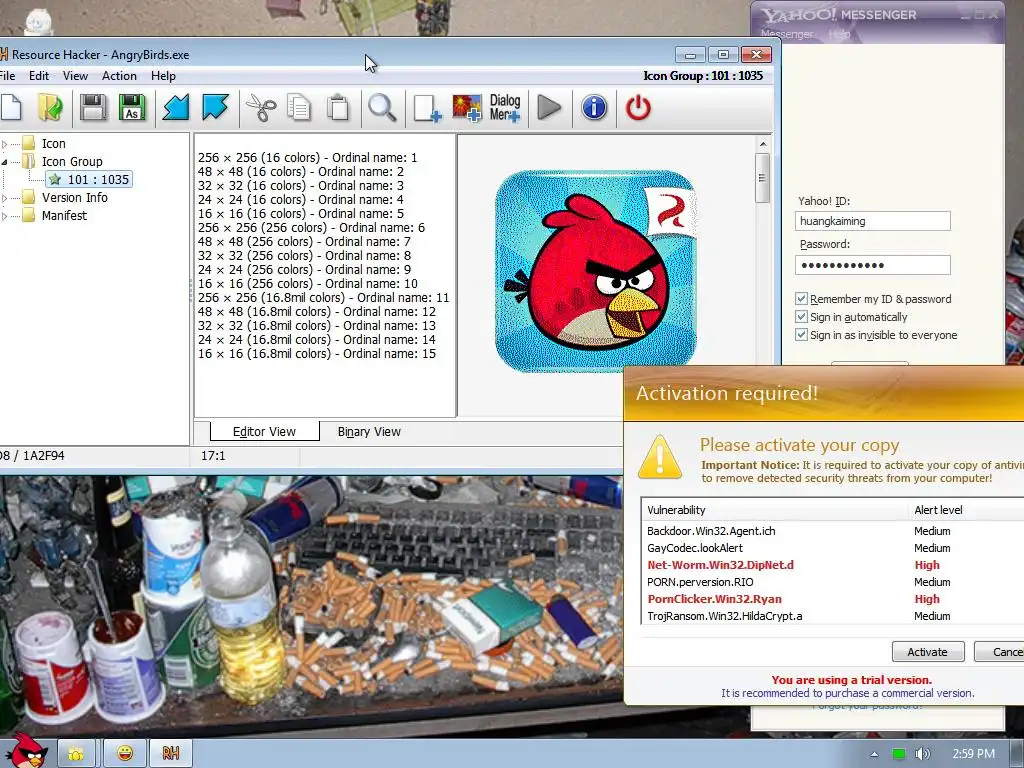Screen dimensions: 1024x768
Task: Click the left-down blue arrow icon
Action: click(175, 108)
